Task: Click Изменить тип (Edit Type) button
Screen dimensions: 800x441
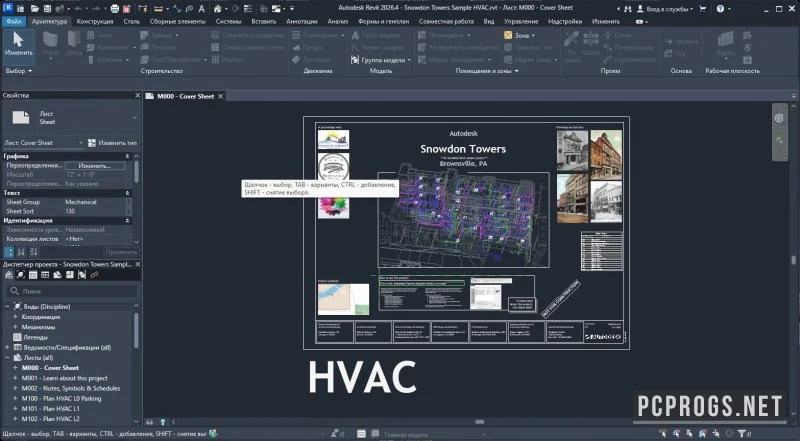Action: pos(112,143)
